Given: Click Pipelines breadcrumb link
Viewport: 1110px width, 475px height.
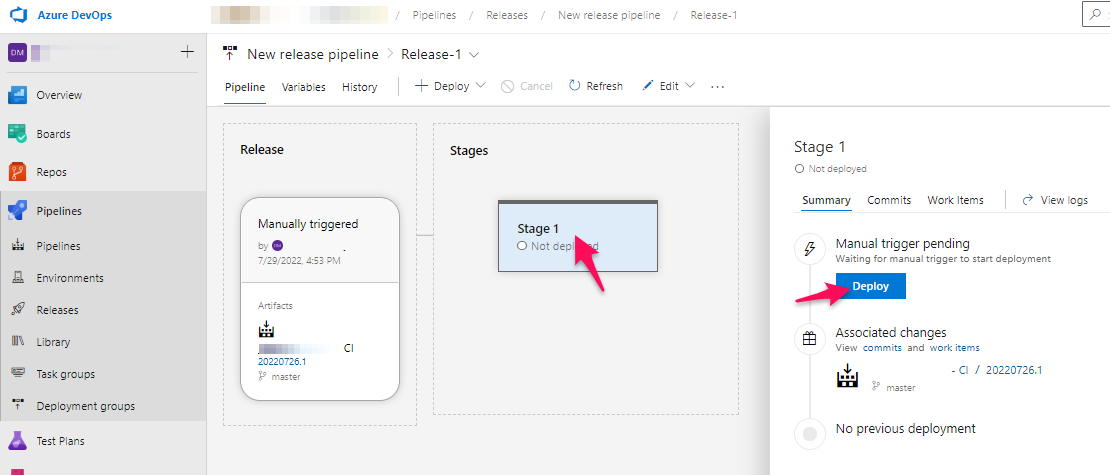Looking at the screenshot, I should (434, 15).
